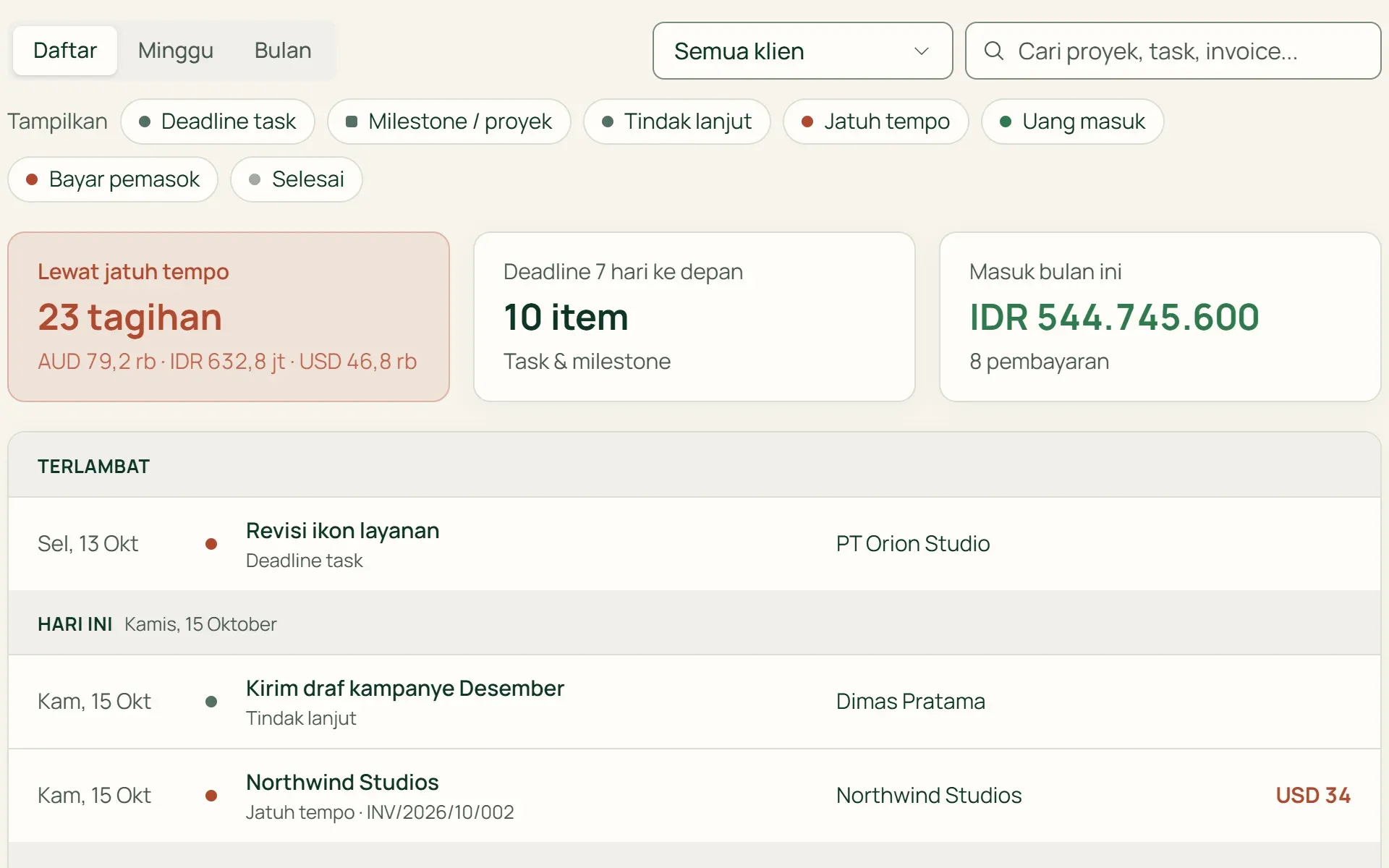Click the chevron arrow in Semua klien
Viewport: 1389px width, 868px height.
click(x=921, y=51)
